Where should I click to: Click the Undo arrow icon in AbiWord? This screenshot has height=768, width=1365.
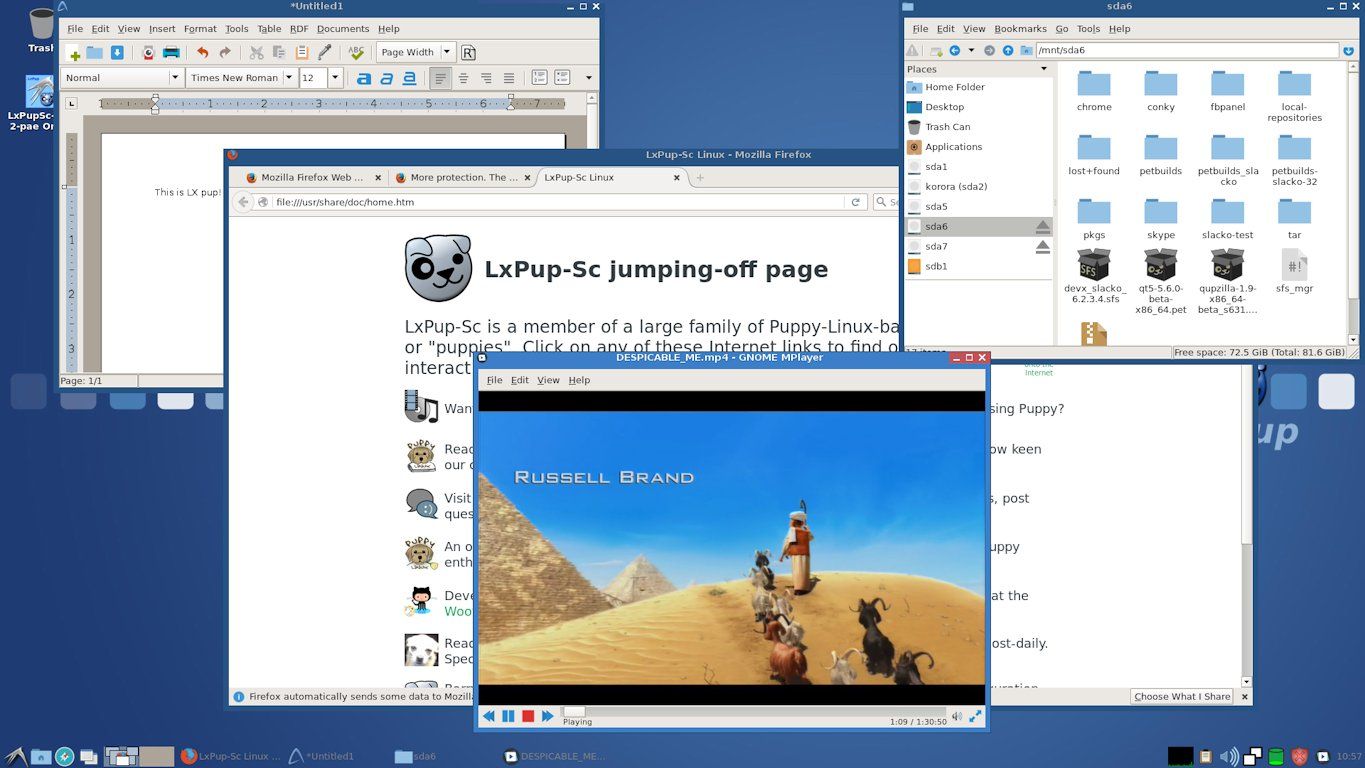coord(203,52)
